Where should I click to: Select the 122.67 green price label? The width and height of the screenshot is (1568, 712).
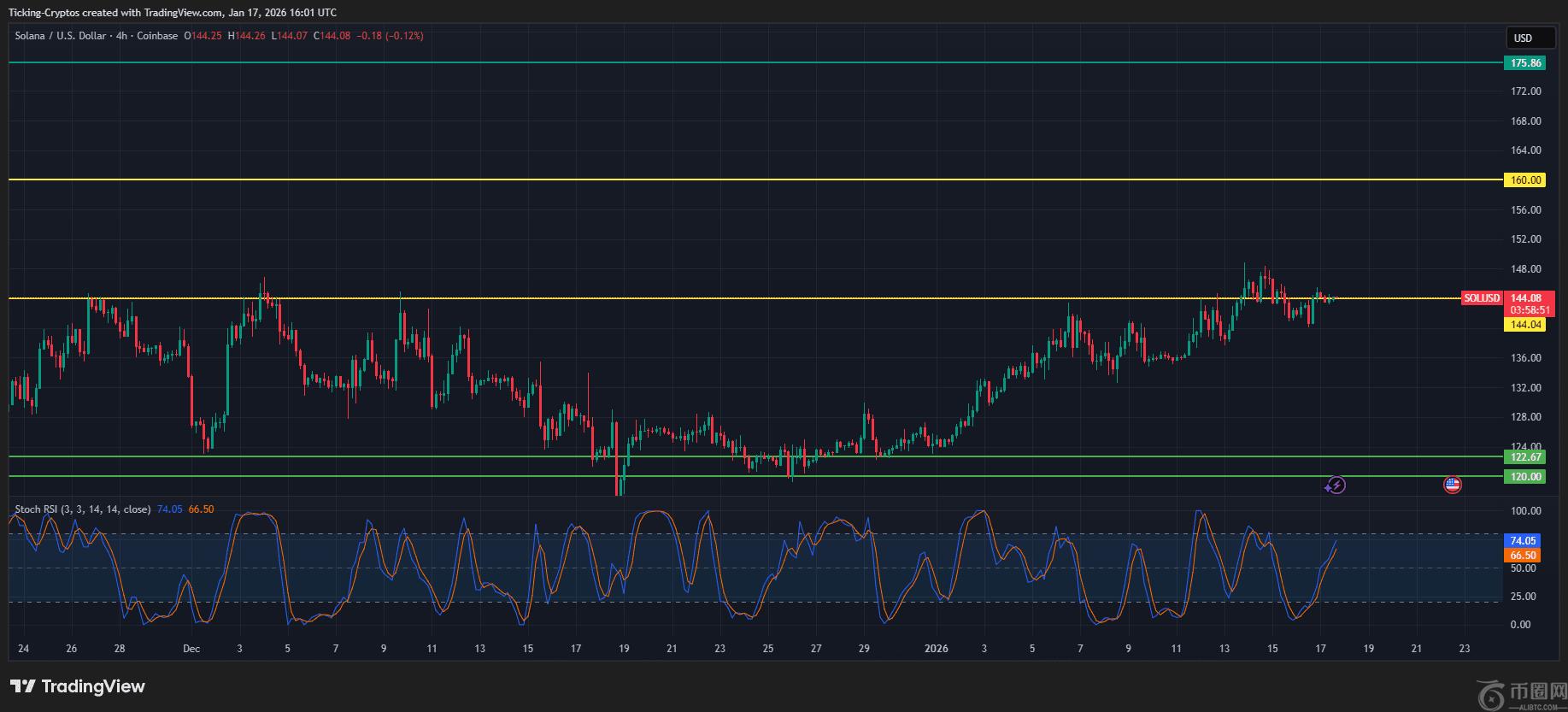pyautogui.click(x=1525, y=457)
